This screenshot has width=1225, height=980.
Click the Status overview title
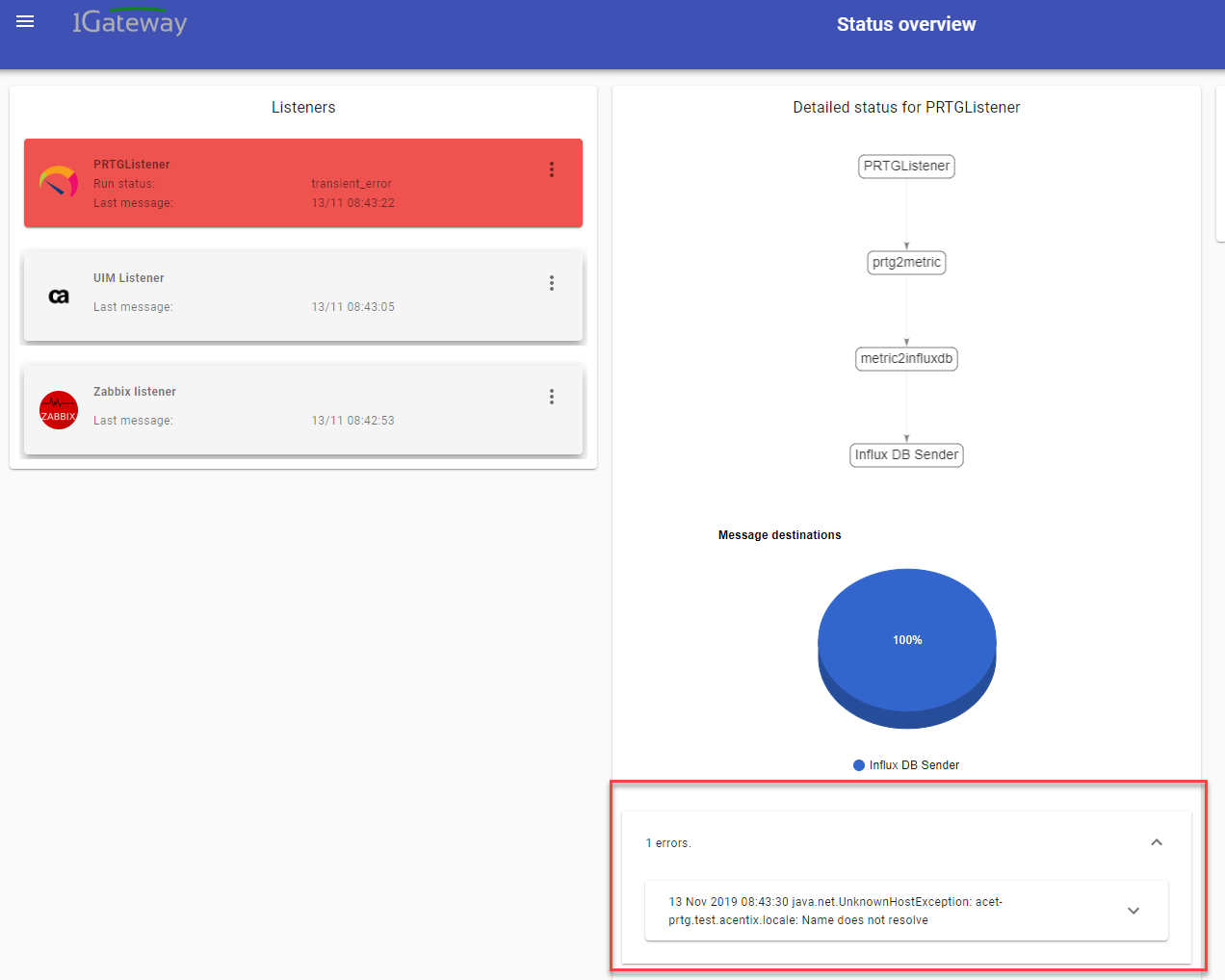[x=905, y=25]
